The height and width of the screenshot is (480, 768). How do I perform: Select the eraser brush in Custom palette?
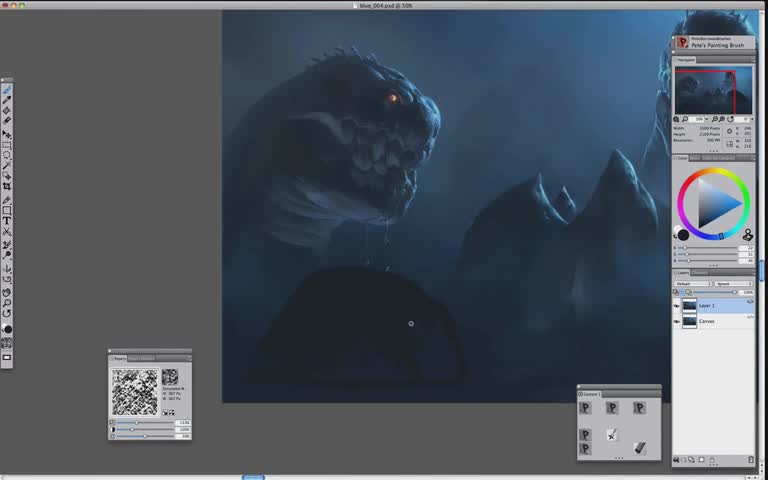[x=639, y=448]
